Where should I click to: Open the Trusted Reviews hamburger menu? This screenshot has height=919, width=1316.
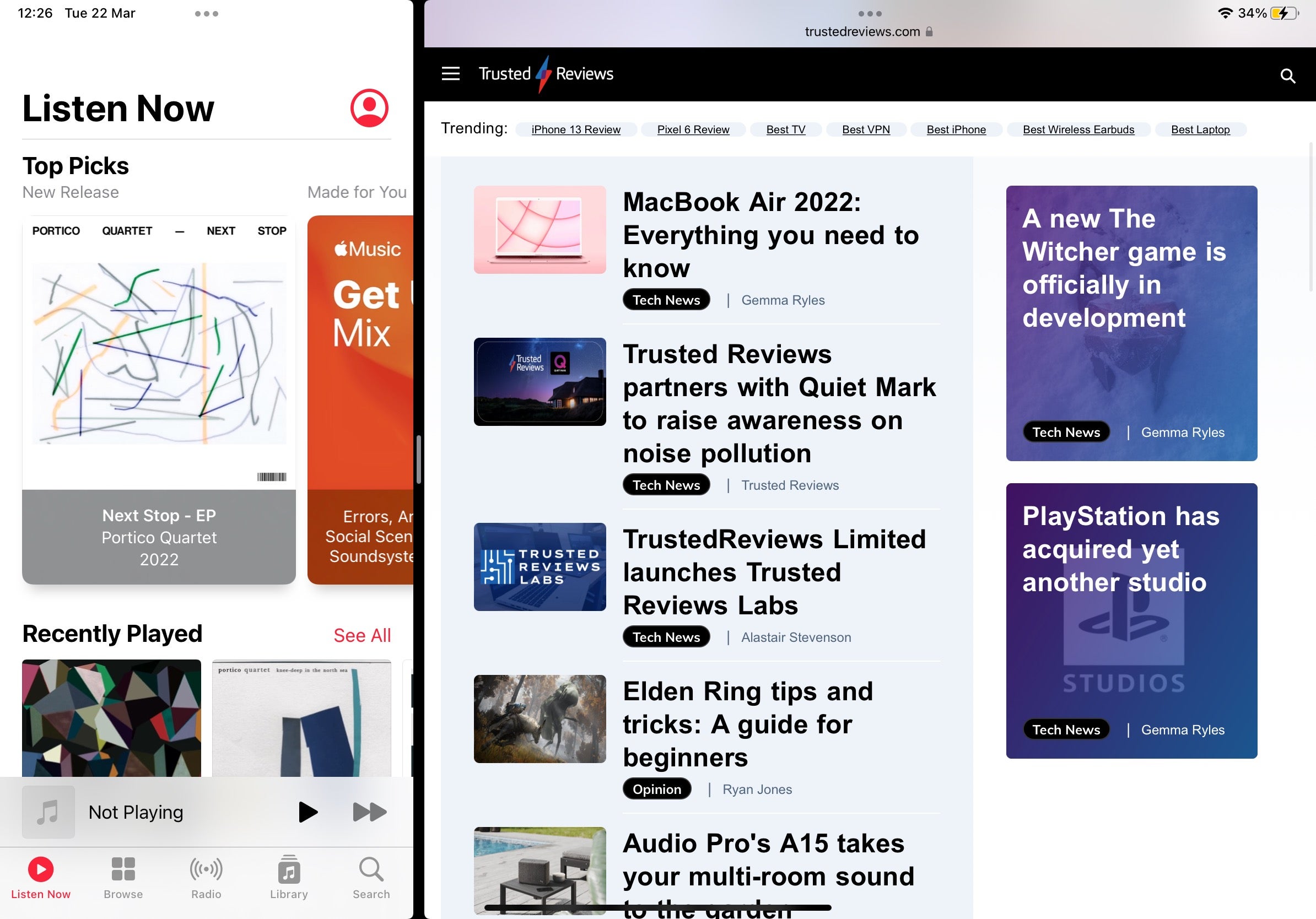click(450, 74)
